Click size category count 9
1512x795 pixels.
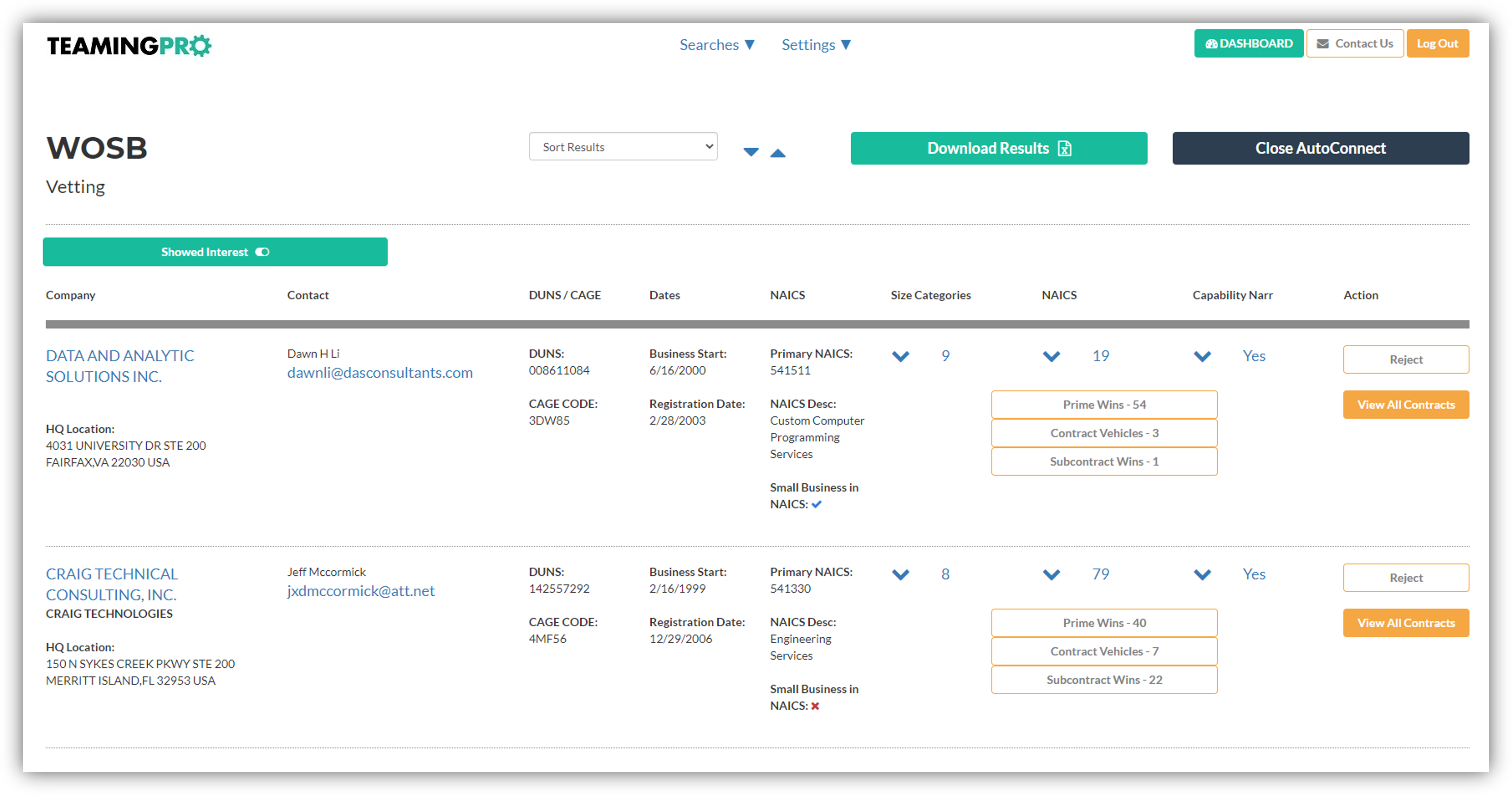[945, 356]
